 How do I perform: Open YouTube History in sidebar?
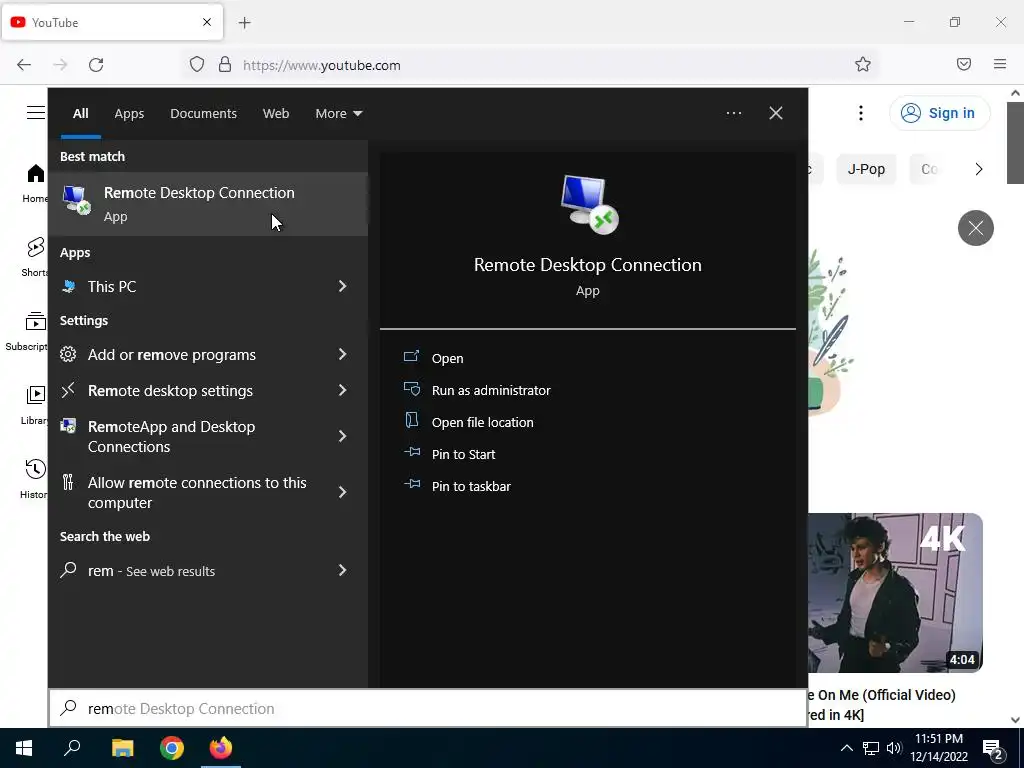pyautogui.click(x=34, y=479)
